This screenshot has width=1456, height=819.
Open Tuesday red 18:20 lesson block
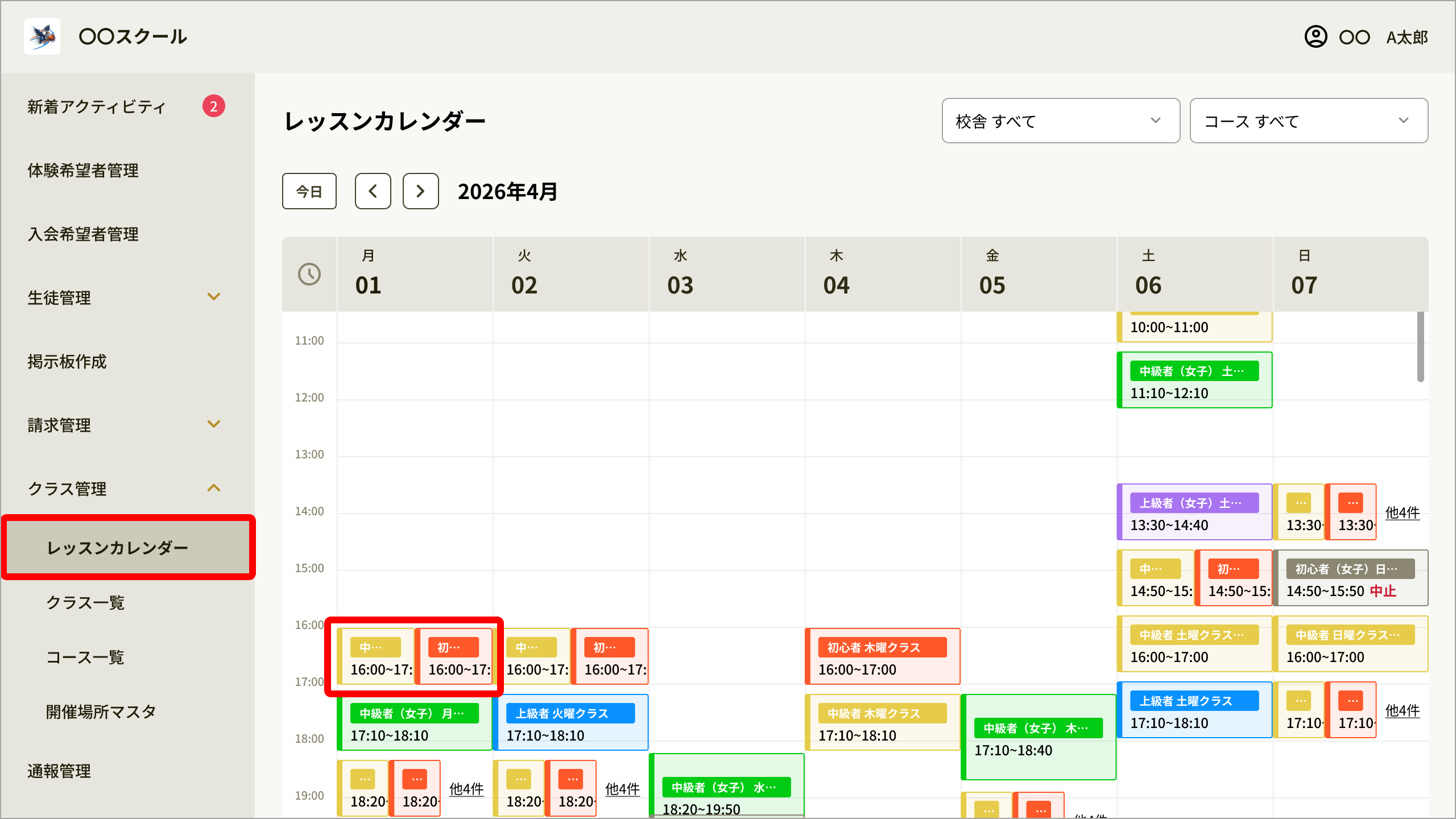click(x=570, y=788)
